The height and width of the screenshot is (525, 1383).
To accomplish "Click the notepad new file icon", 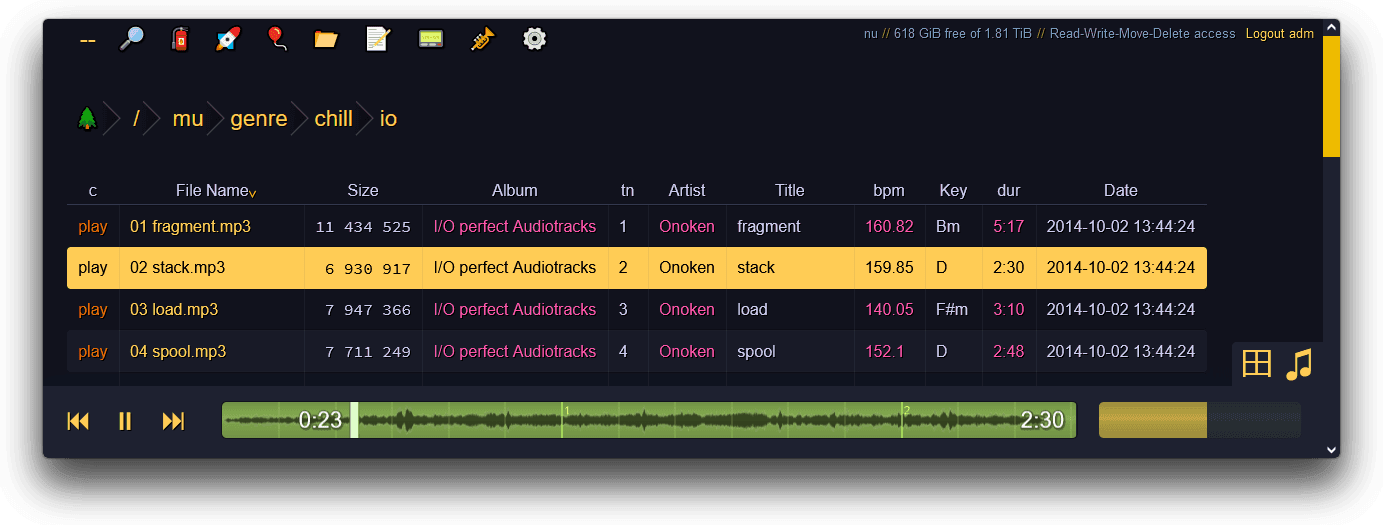I will click(x=378, y=39).
